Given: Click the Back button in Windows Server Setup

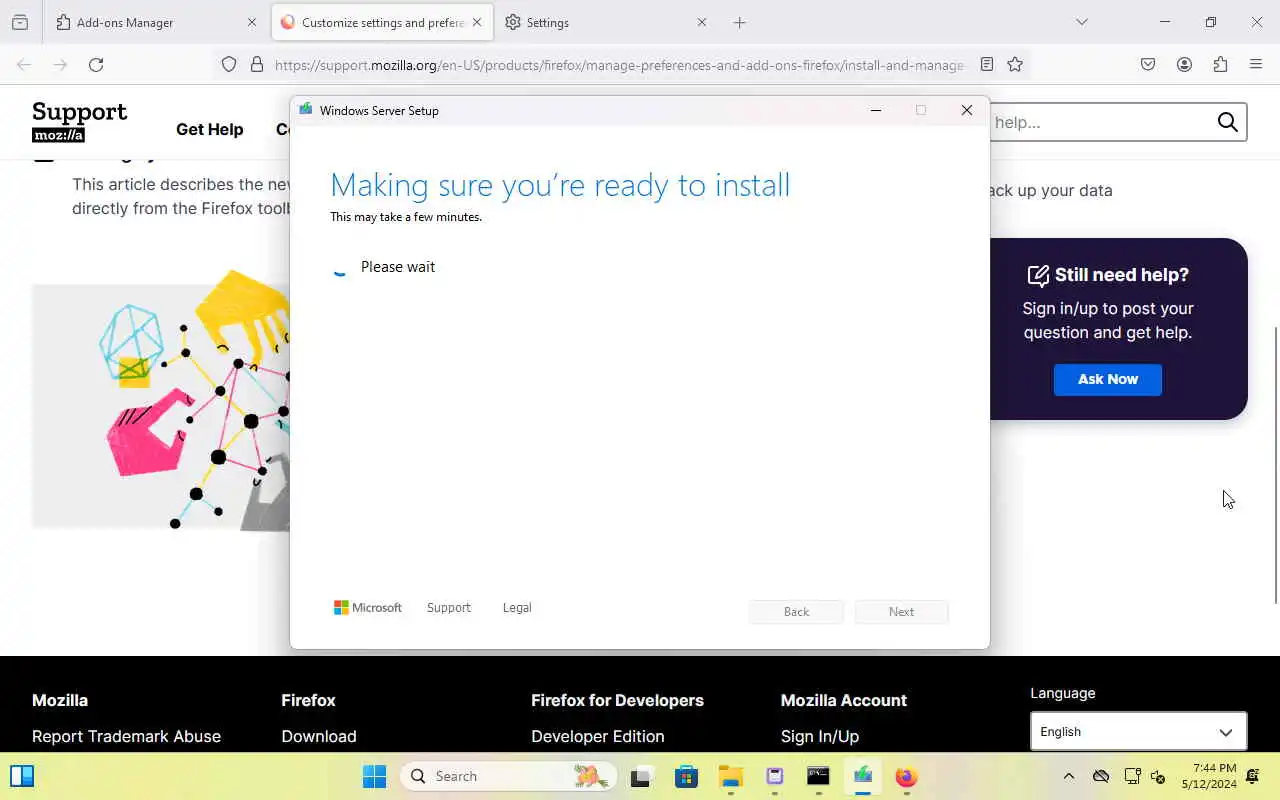Looking at the screenshot, I should tap(796, 612).
